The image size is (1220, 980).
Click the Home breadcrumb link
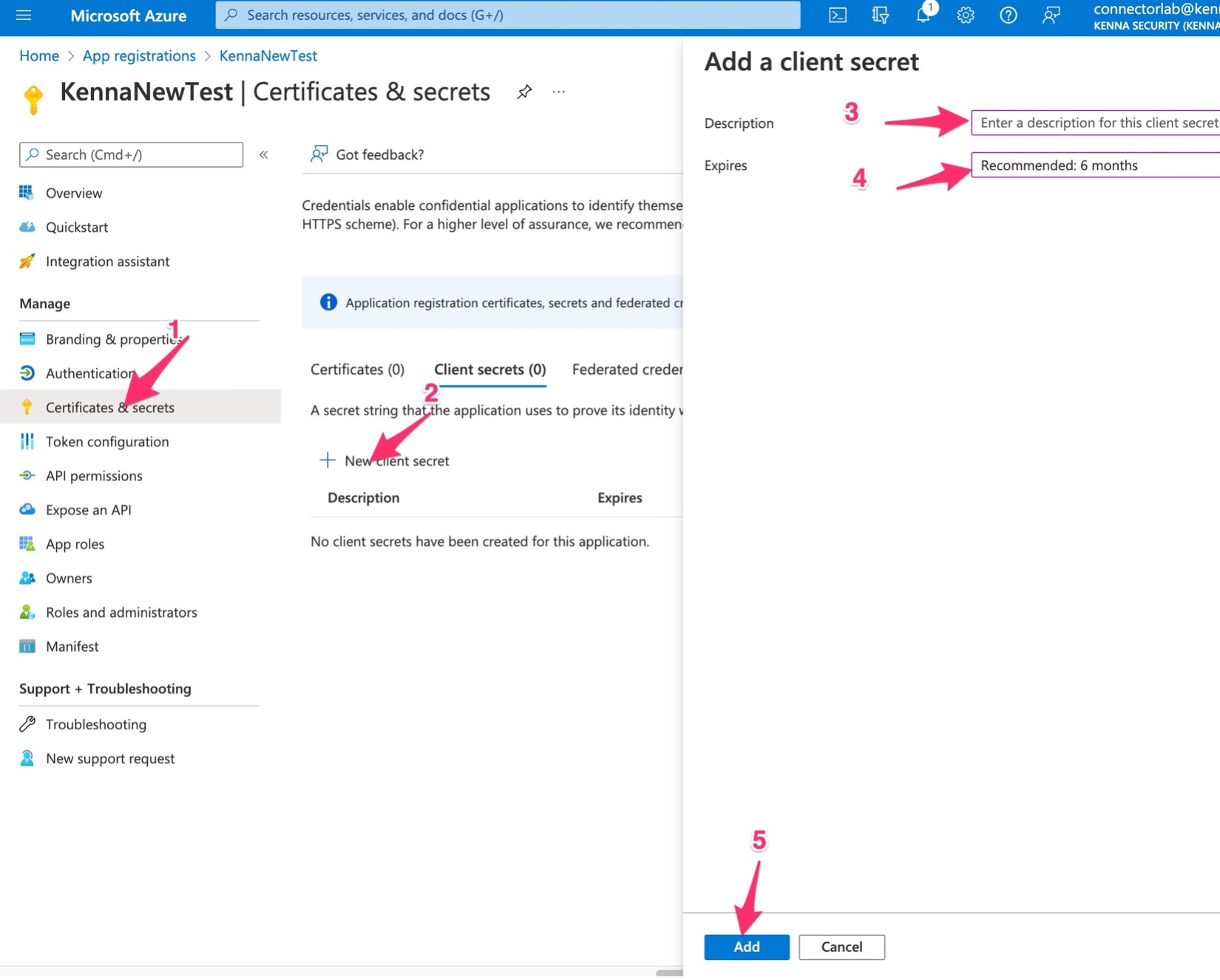pyautogui.click(x=39, y=55)
